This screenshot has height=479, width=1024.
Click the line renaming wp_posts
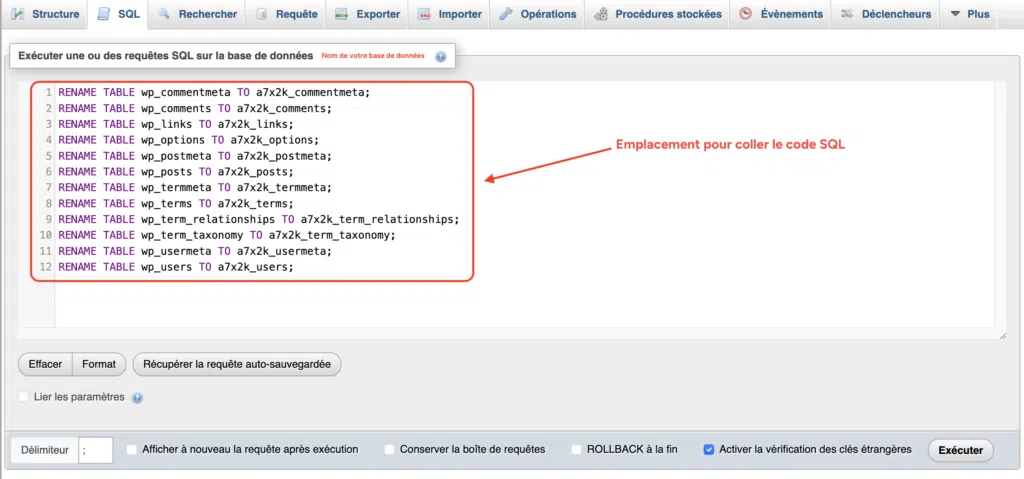coord(176,171)
